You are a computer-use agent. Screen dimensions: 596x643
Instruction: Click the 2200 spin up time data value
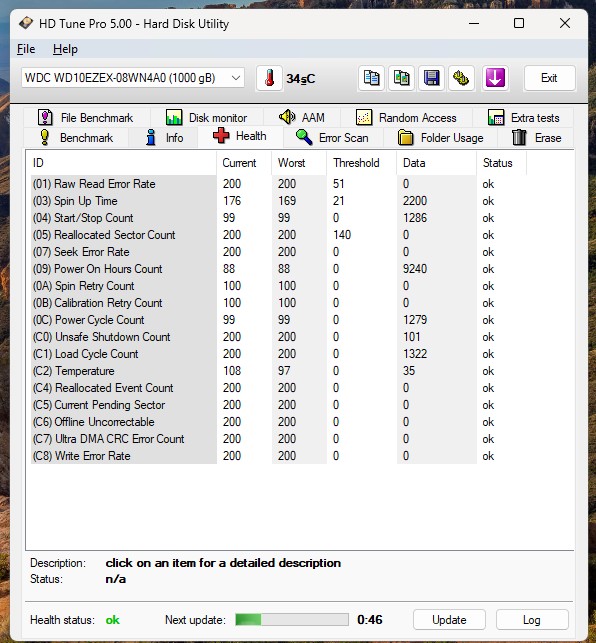(415, 201)
